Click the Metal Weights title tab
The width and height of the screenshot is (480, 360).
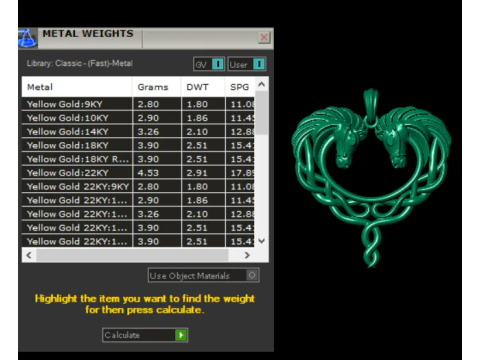(88, 34)
